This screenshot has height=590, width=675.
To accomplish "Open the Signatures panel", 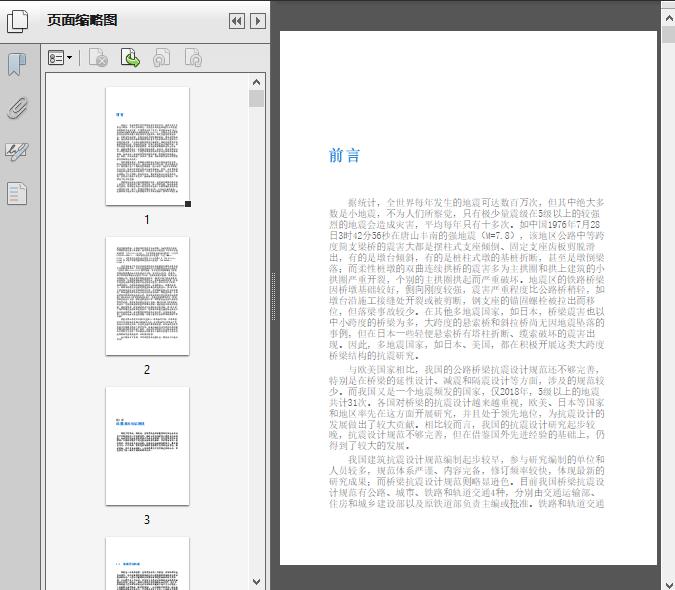I will click(x=17, y=151).
